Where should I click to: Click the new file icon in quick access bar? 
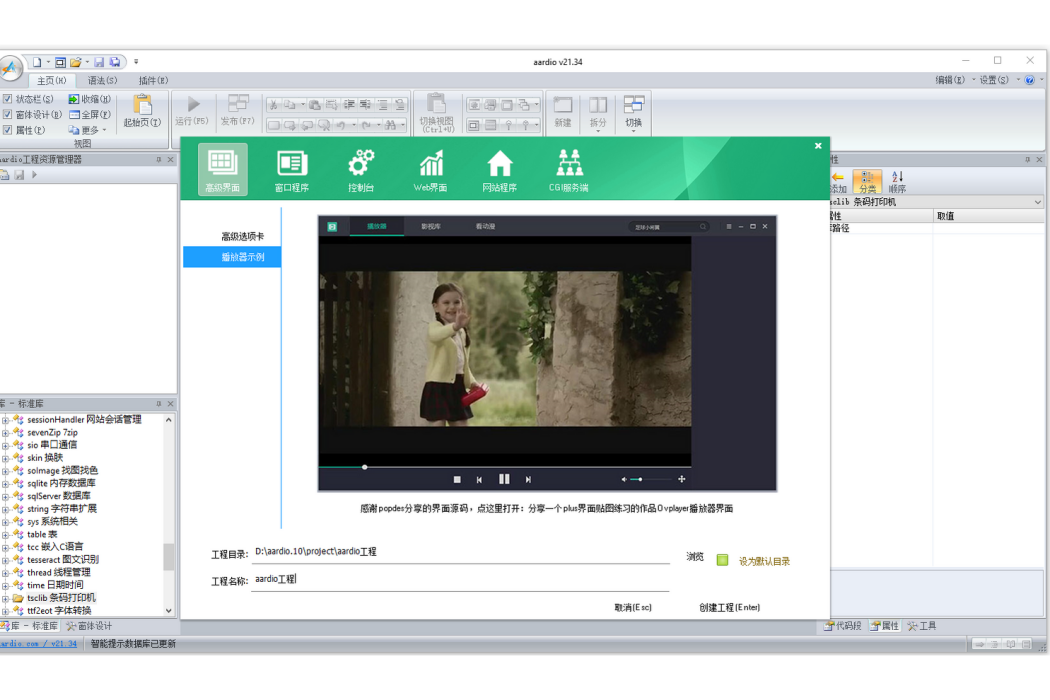(x=37, y=62)
